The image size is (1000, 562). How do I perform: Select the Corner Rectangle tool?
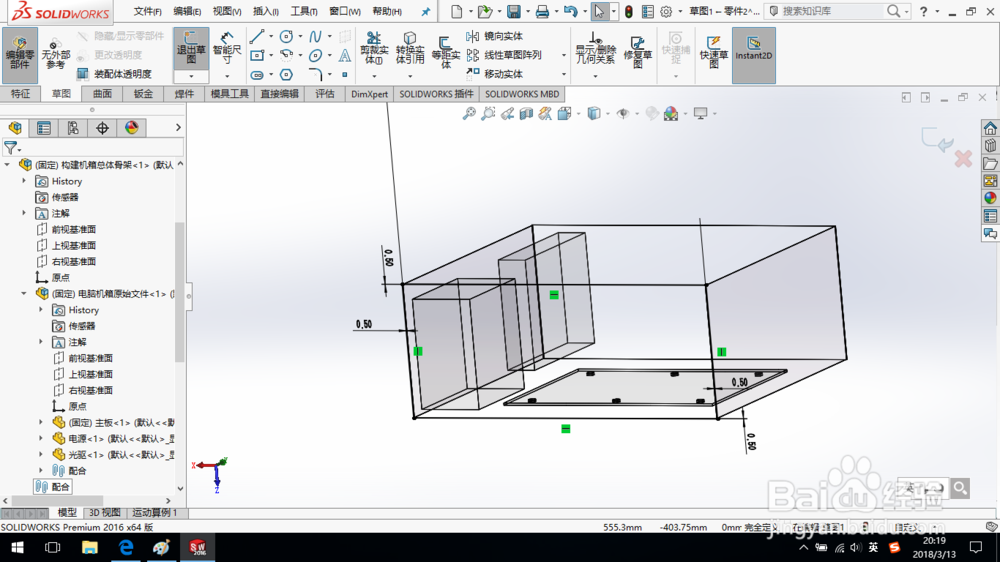(x=257, y=55)
